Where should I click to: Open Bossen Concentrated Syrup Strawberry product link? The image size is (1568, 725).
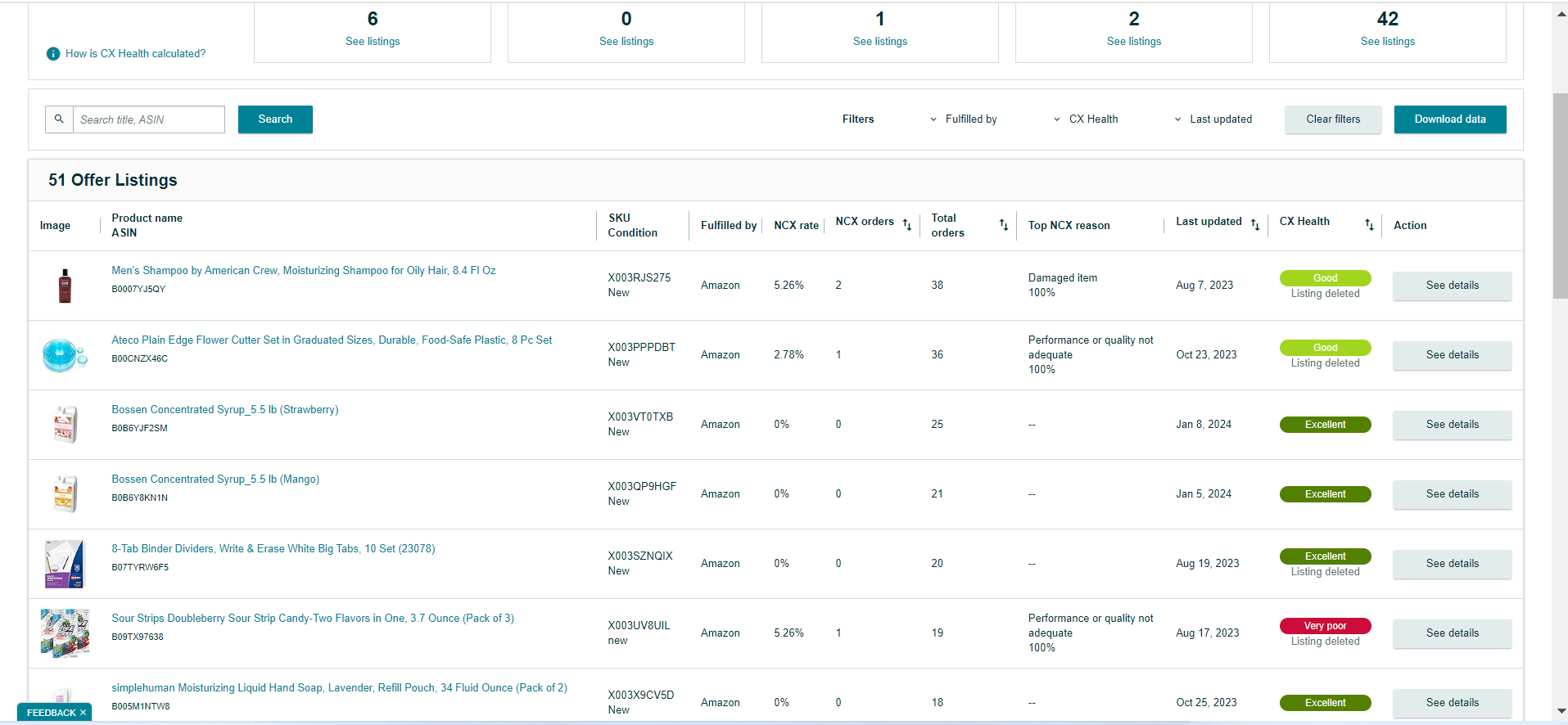coord(225,410)
